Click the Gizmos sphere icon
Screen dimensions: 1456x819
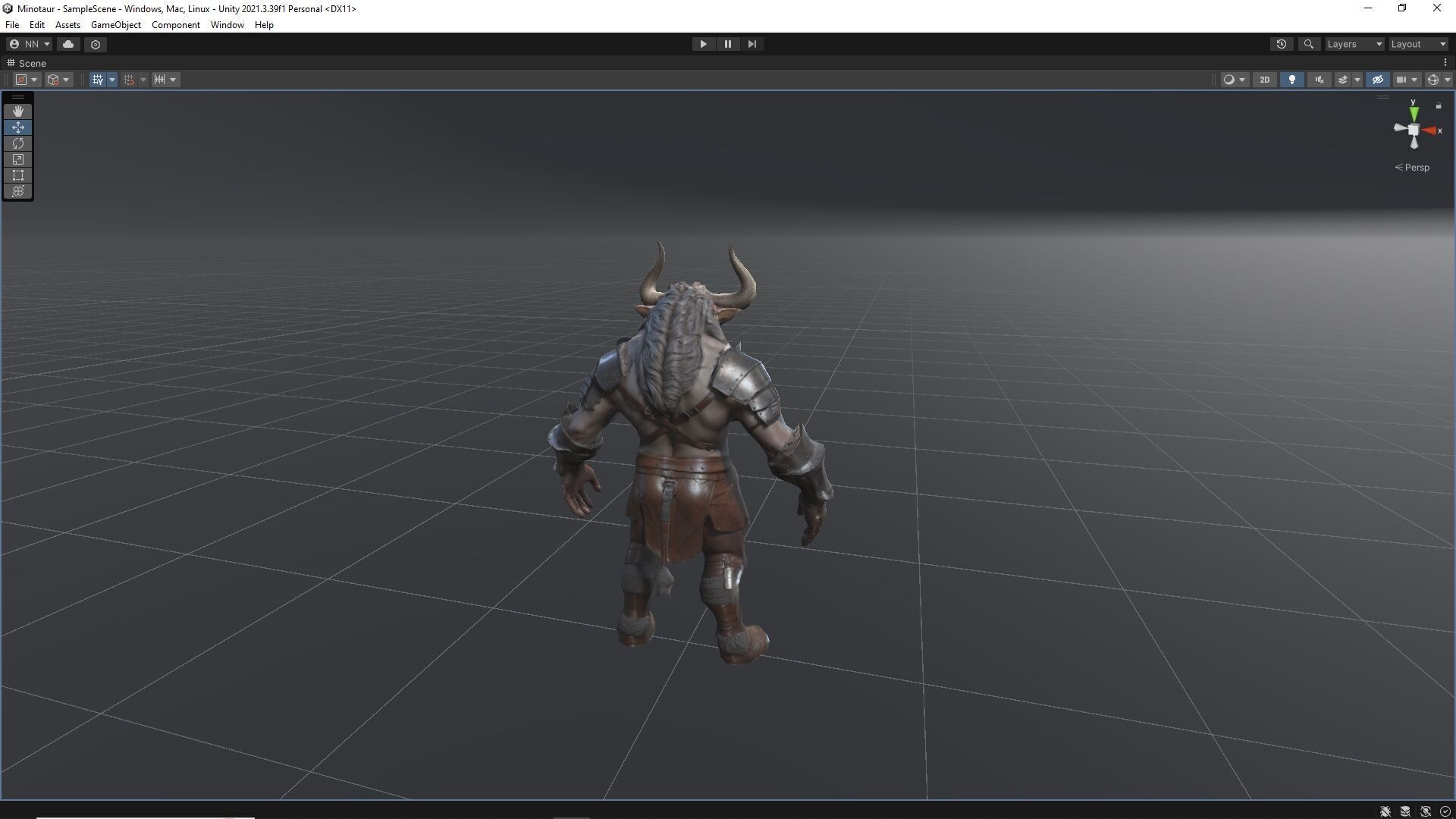click(x=1432, y=80)
